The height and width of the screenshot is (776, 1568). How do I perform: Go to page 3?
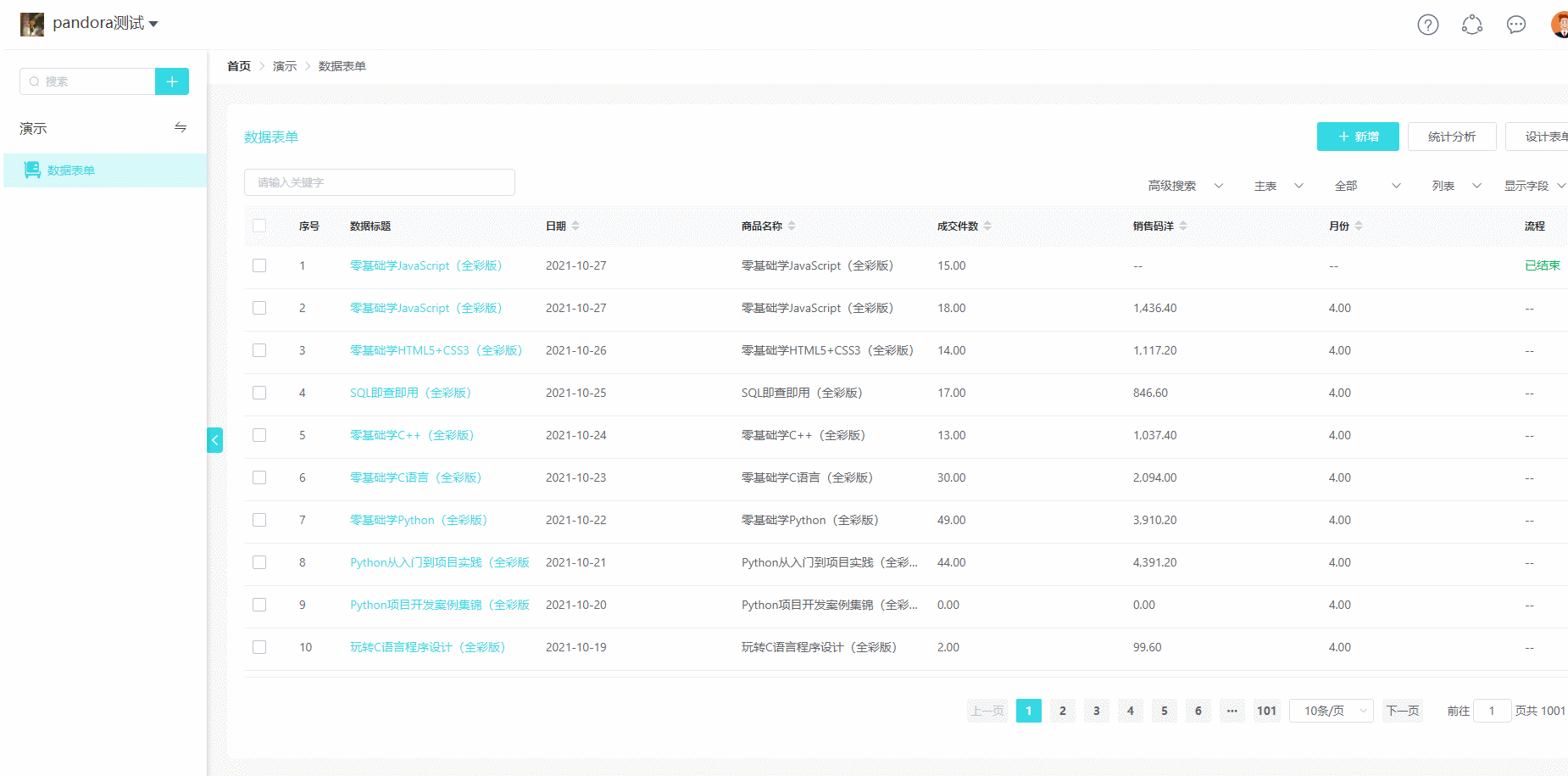point(1097,711)
